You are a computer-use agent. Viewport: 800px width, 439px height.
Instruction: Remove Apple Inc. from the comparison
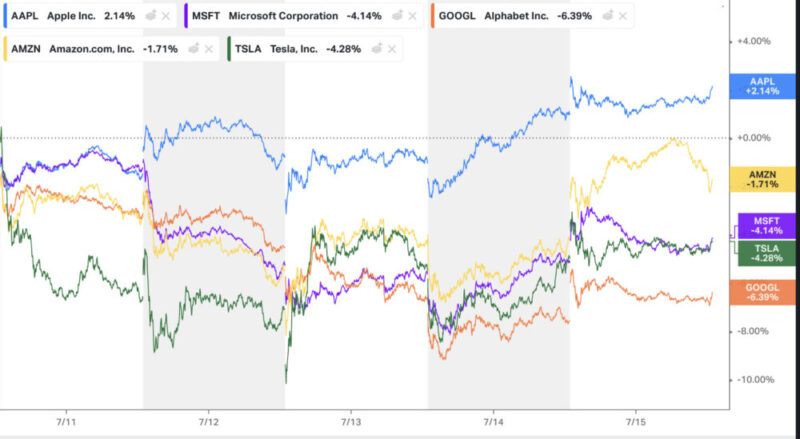(165, 17)
